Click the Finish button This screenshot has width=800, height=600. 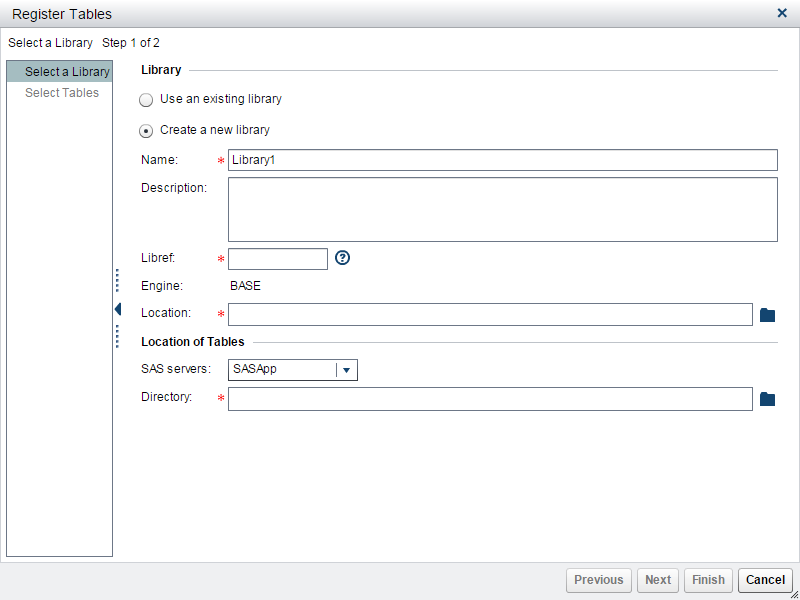(x=708, y=580)
